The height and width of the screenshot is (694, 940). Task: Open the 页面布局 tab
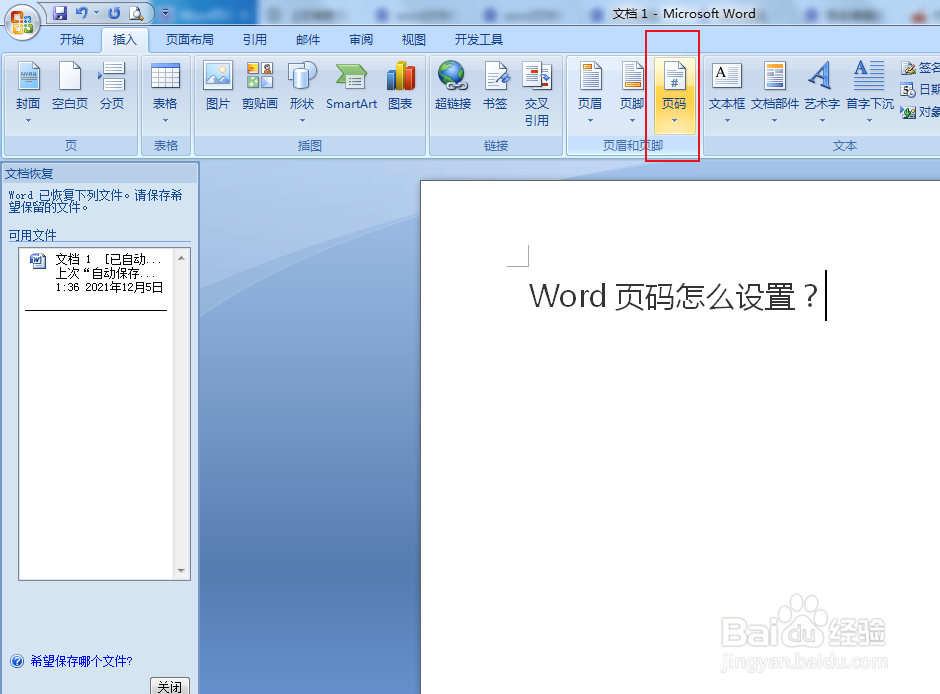click(x=189, y=40)
